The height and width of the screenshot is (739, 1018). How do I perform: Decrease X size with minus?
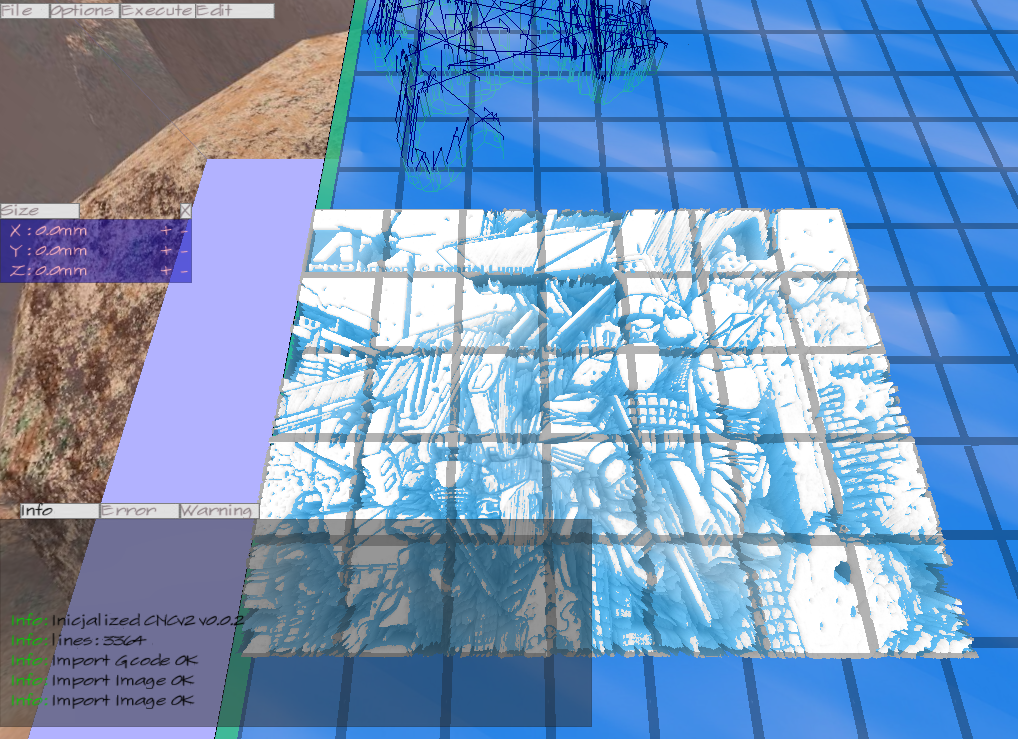click(184, 231)
